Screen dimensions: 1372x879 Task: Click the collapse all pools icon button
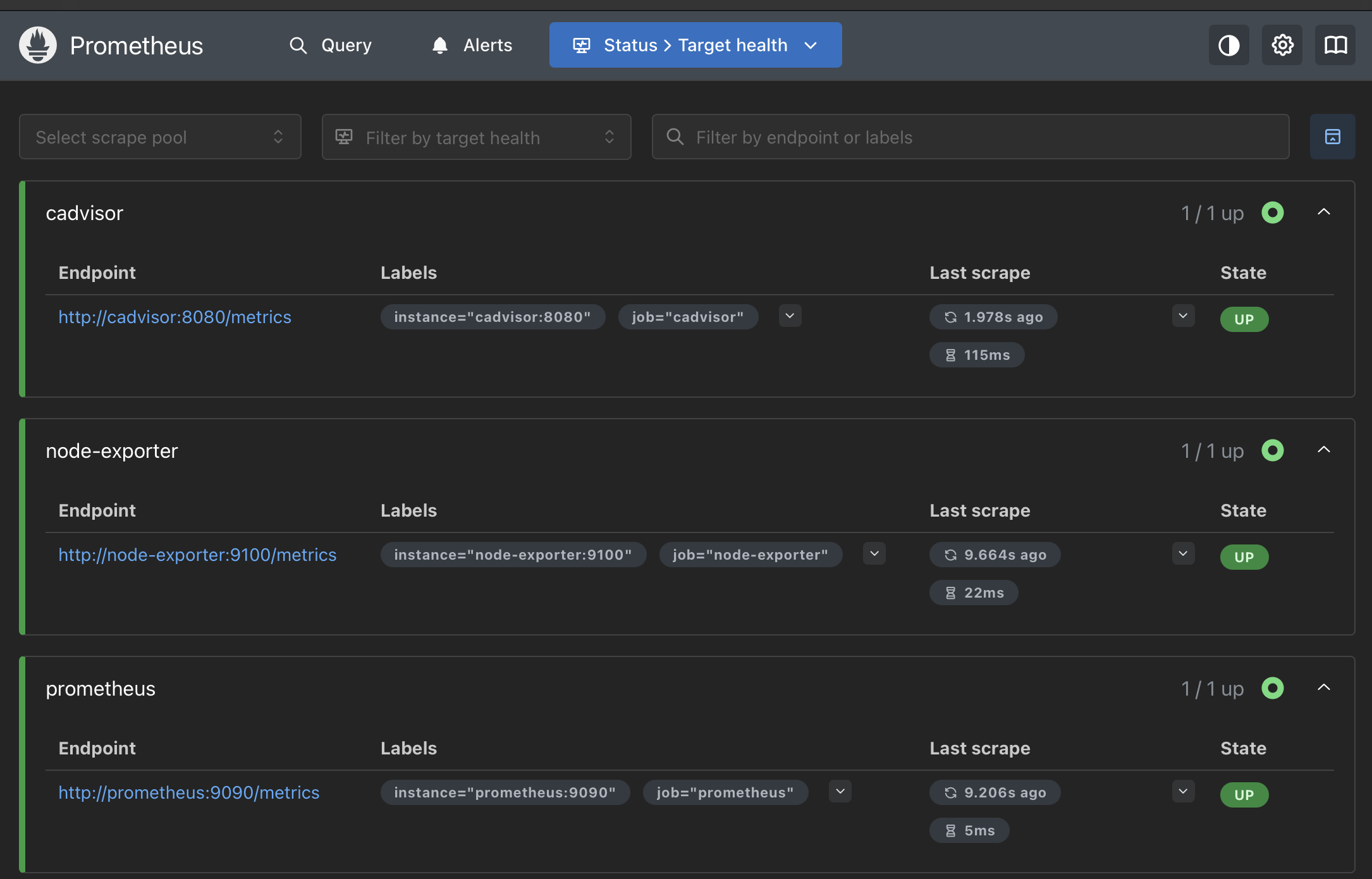coord(1332,137)
